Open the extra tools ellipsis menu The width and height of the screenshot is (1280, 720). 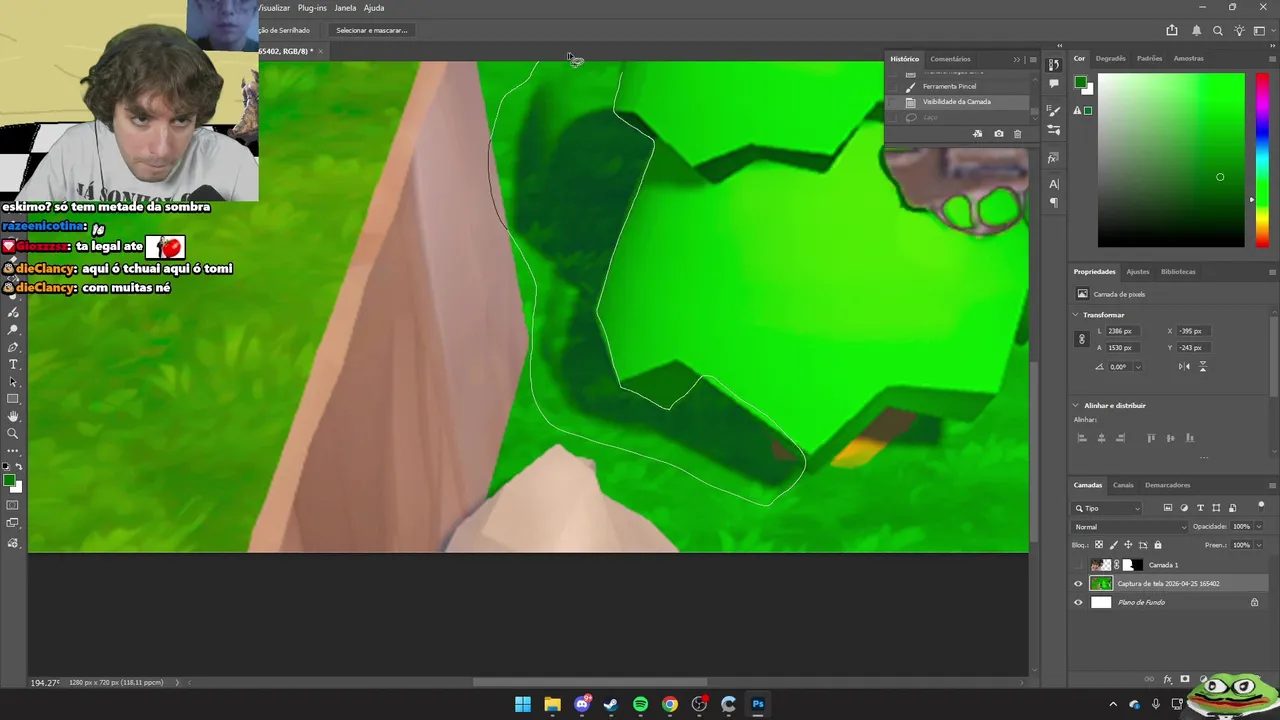13,450
